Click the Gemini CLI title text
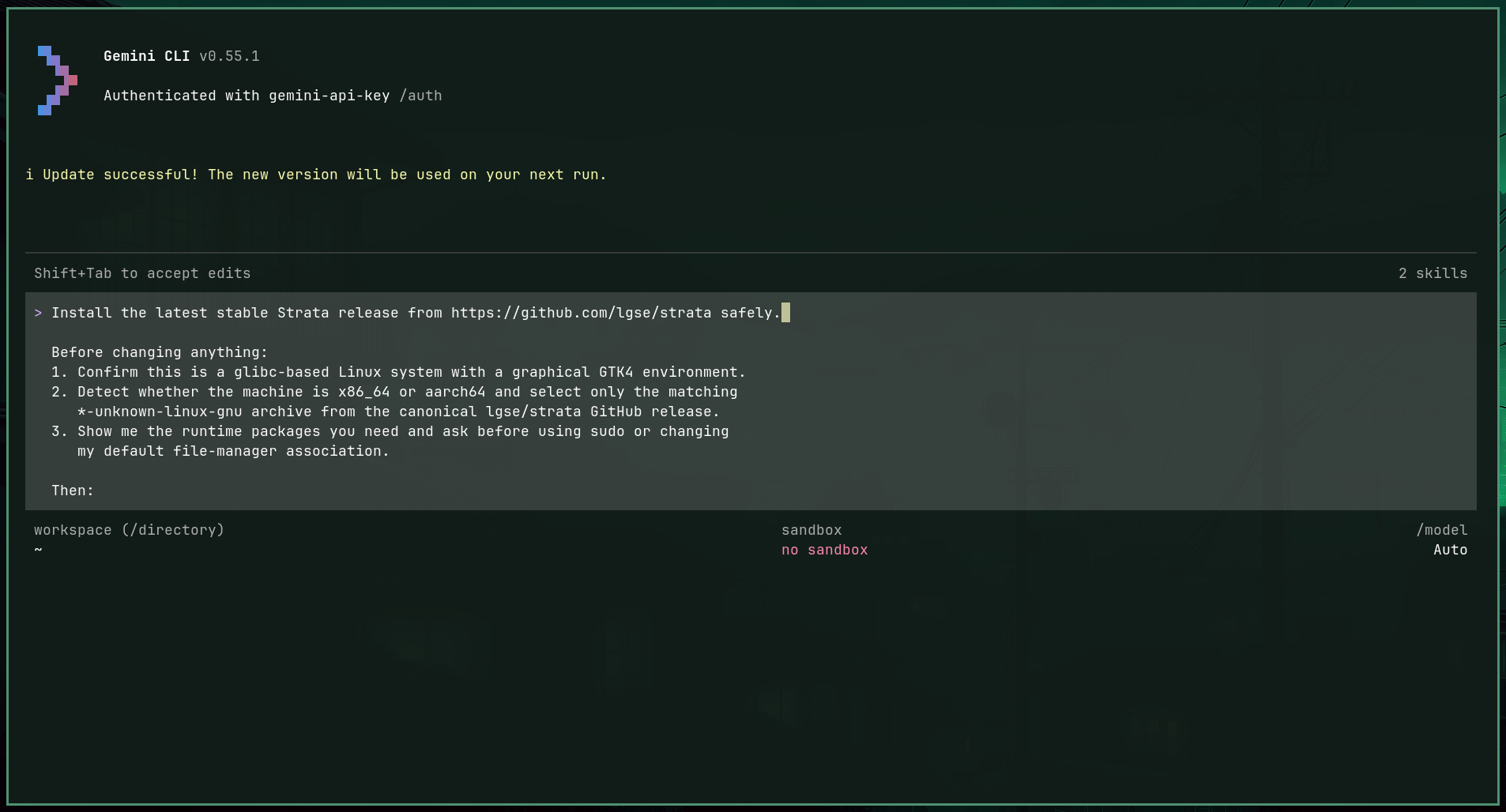The height and width of the screenshot is (812, 1506). point(146,56)
